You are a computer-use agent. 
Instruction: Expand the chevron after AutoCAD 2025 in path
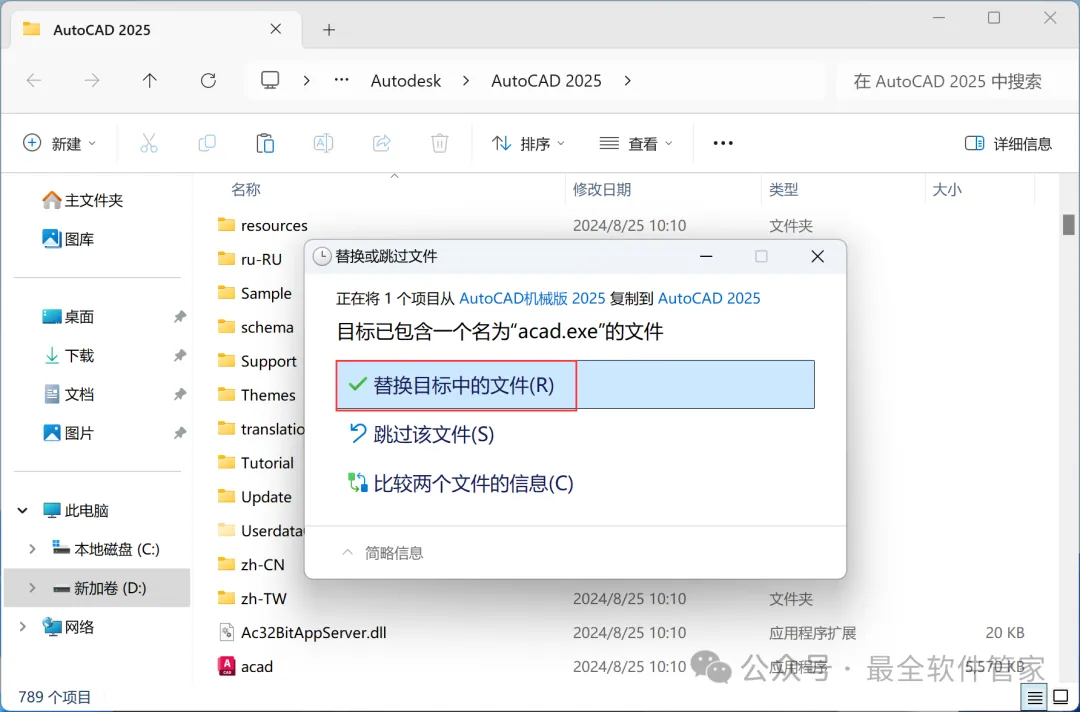coord(627,81)
